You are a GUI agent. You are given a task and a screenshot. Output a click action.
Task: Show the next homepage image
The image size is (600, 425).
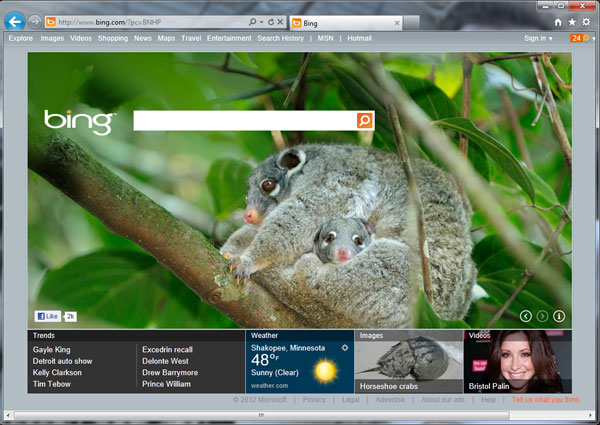coord(542,316)
